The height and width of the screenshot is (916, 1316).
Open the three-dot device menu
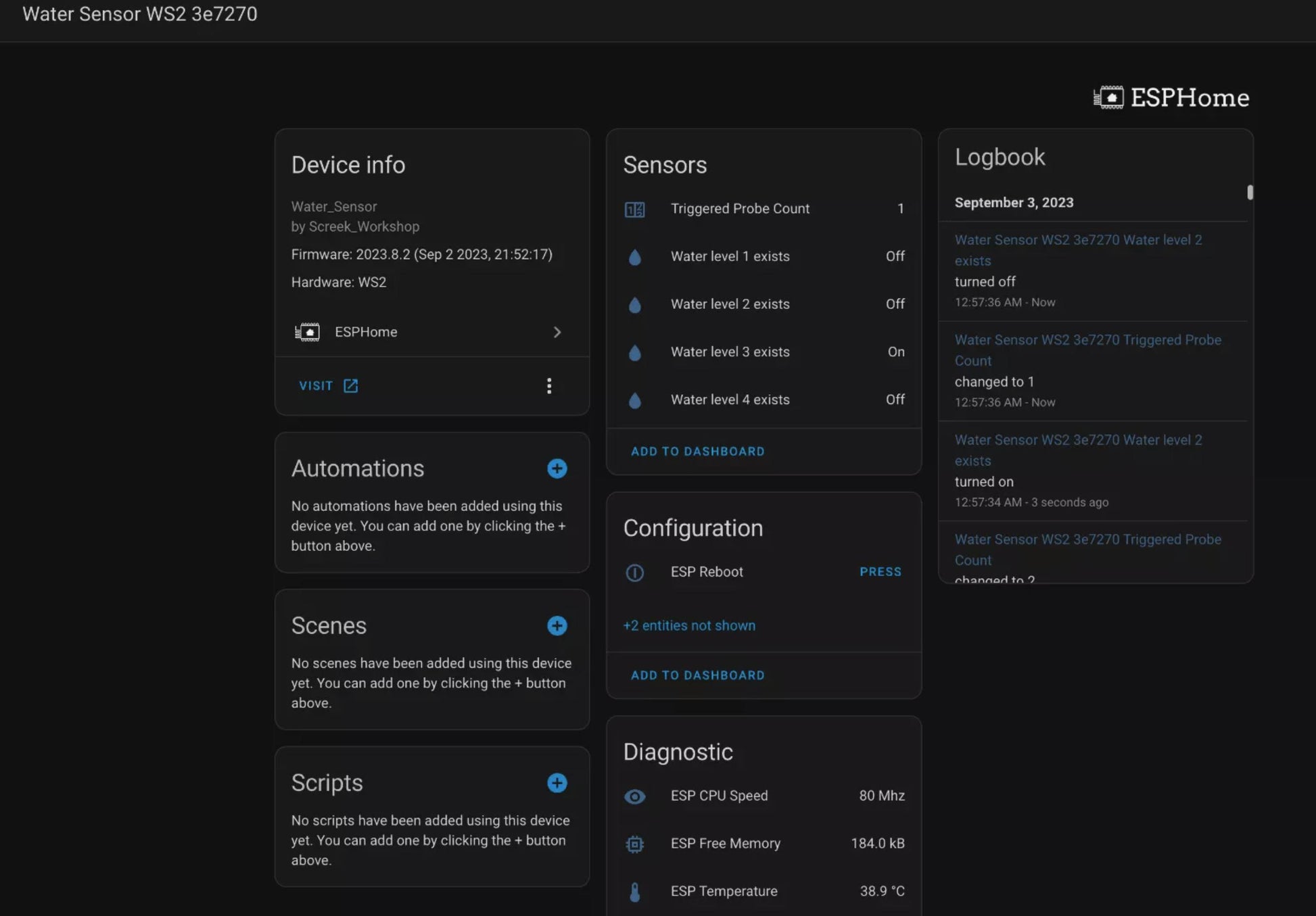point(549,385)
